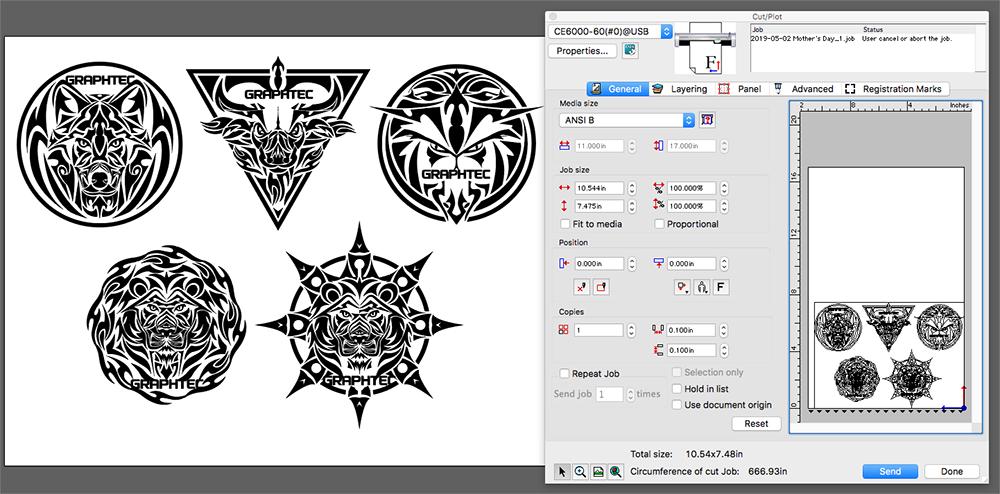Click the Reset button
The image size is (1000, 494).
[x=756, y=423]
